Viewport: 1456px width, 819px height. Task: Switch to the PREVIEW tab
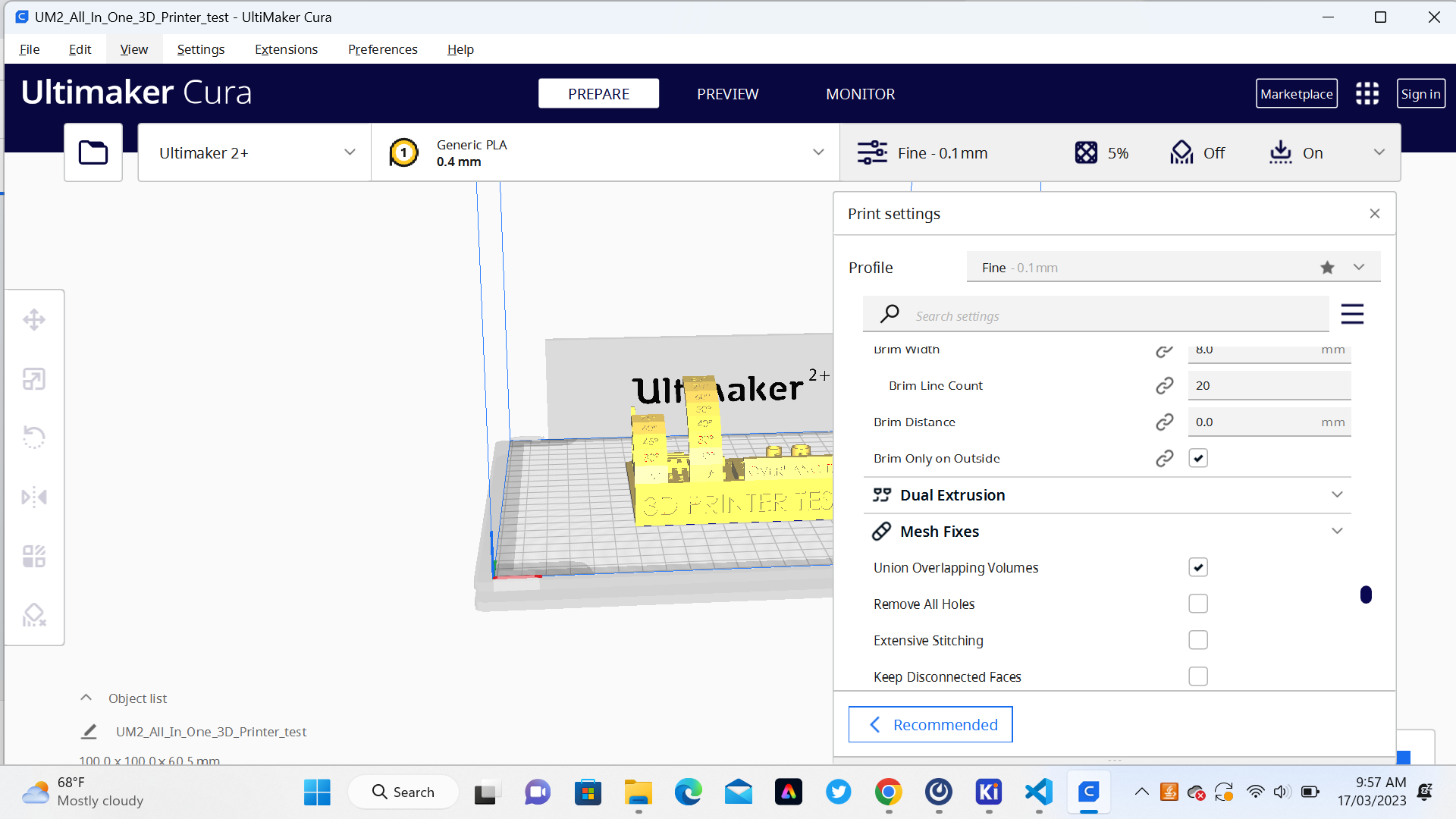coord(727,93)
